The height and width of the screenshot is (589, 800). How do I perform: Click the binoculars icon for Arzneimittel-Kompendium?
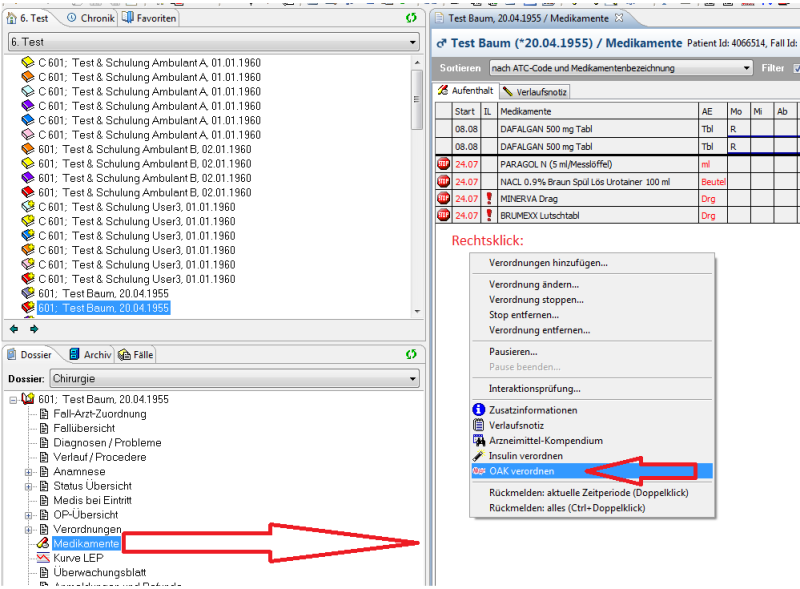(x=479, y=440)
